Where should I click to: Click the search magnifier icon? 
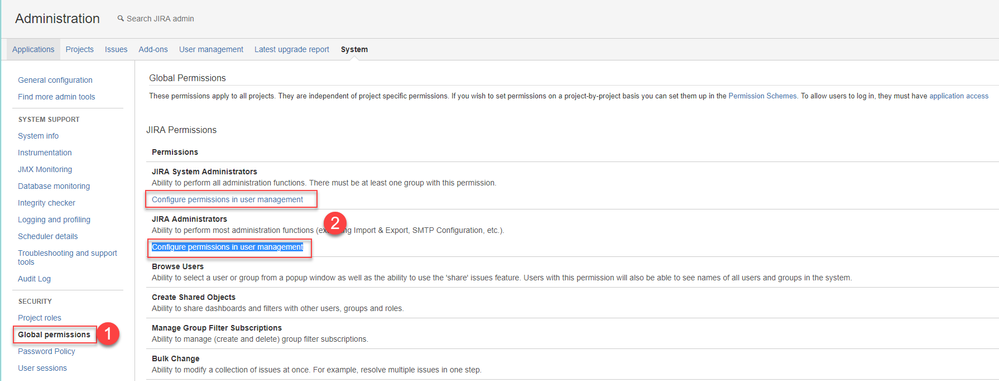[x=120, y=18]
